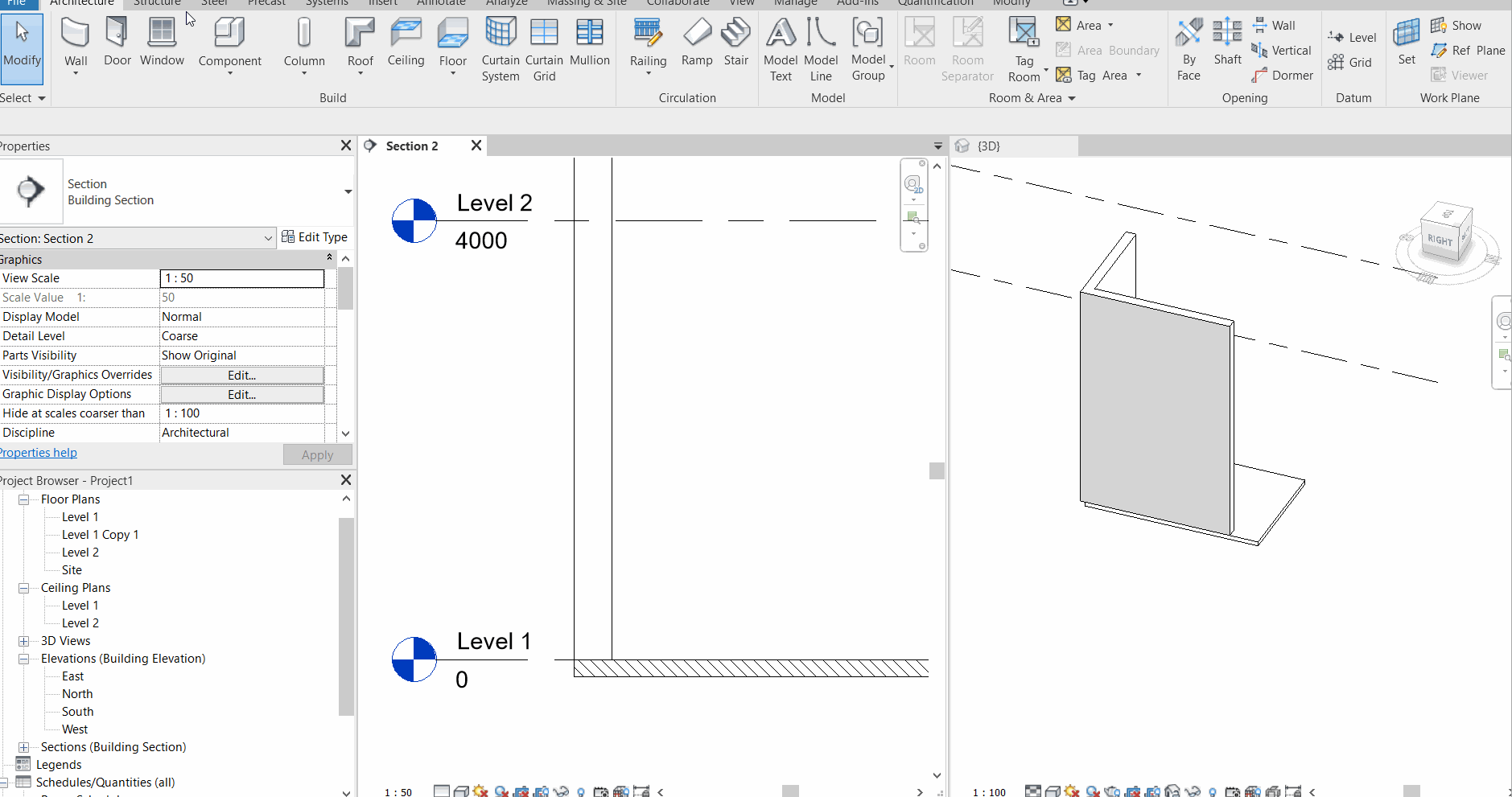
Task: Activate the {3D} view tab
Action: [989, 146]
